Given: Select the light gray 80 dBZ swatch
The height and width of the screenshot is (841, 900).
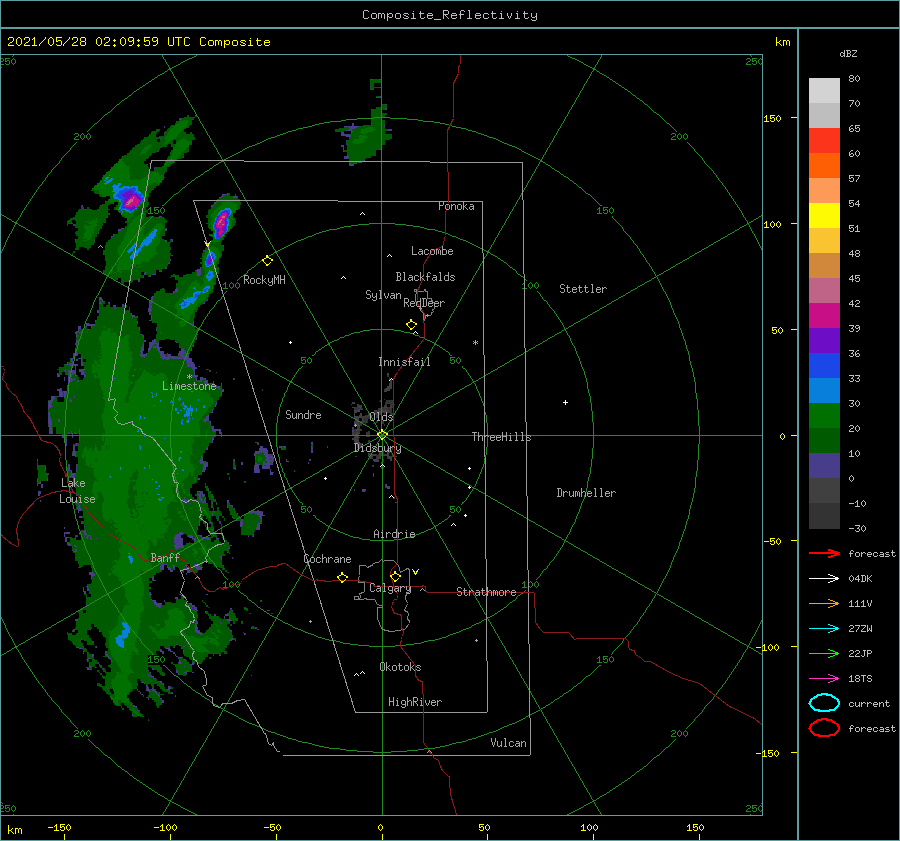Looking at the screenshot, I should (824, 90).
